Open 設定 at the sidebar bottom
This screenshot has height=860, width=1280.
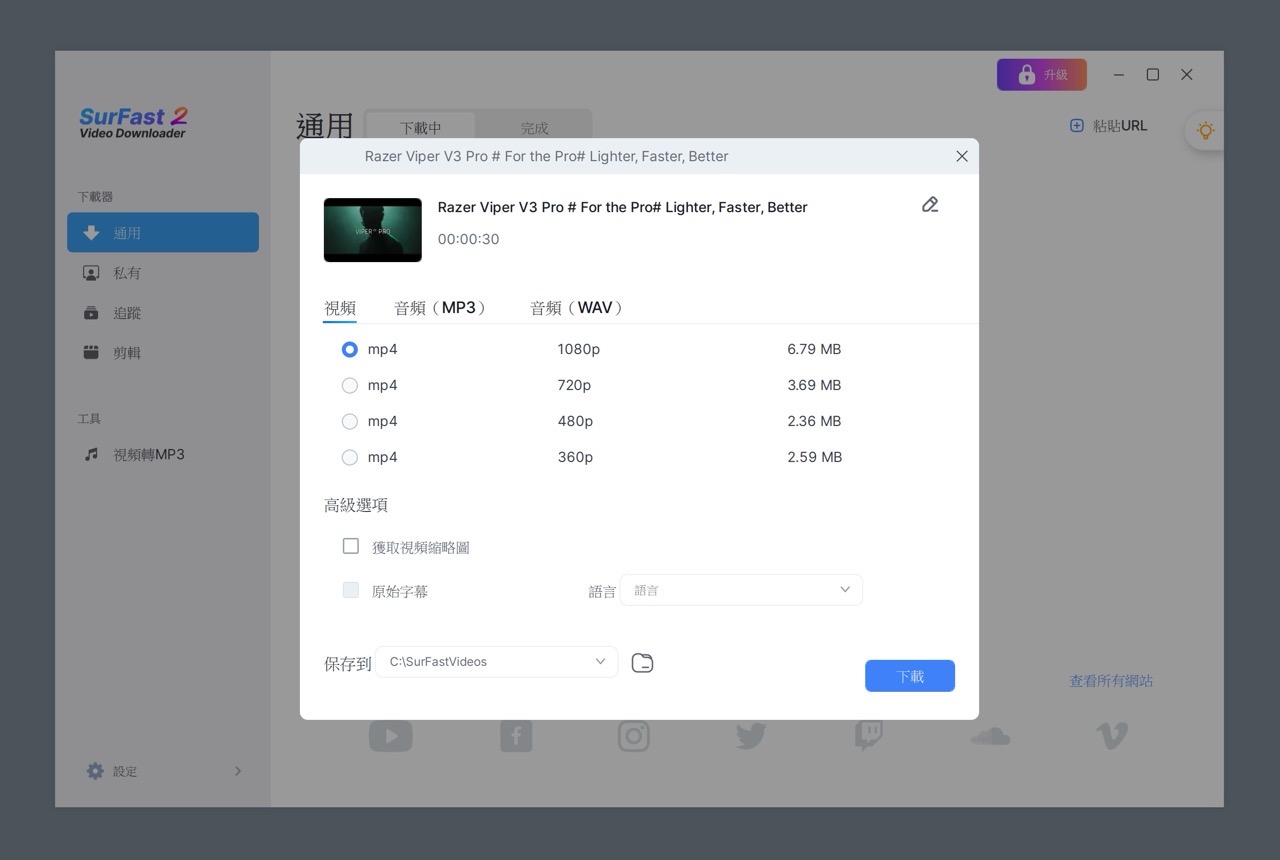click(163, 771)
